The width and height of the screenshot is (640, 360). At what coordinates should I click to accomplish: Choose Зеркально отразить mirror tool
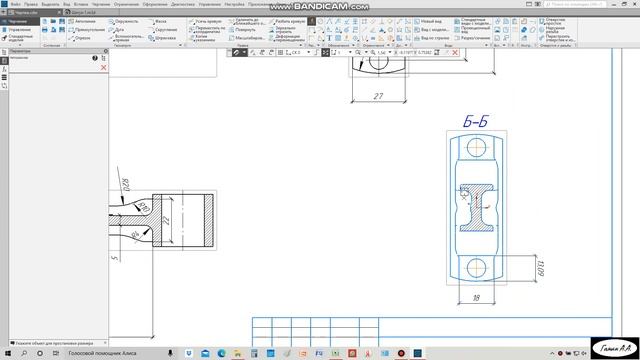click(x=282, y=29)
